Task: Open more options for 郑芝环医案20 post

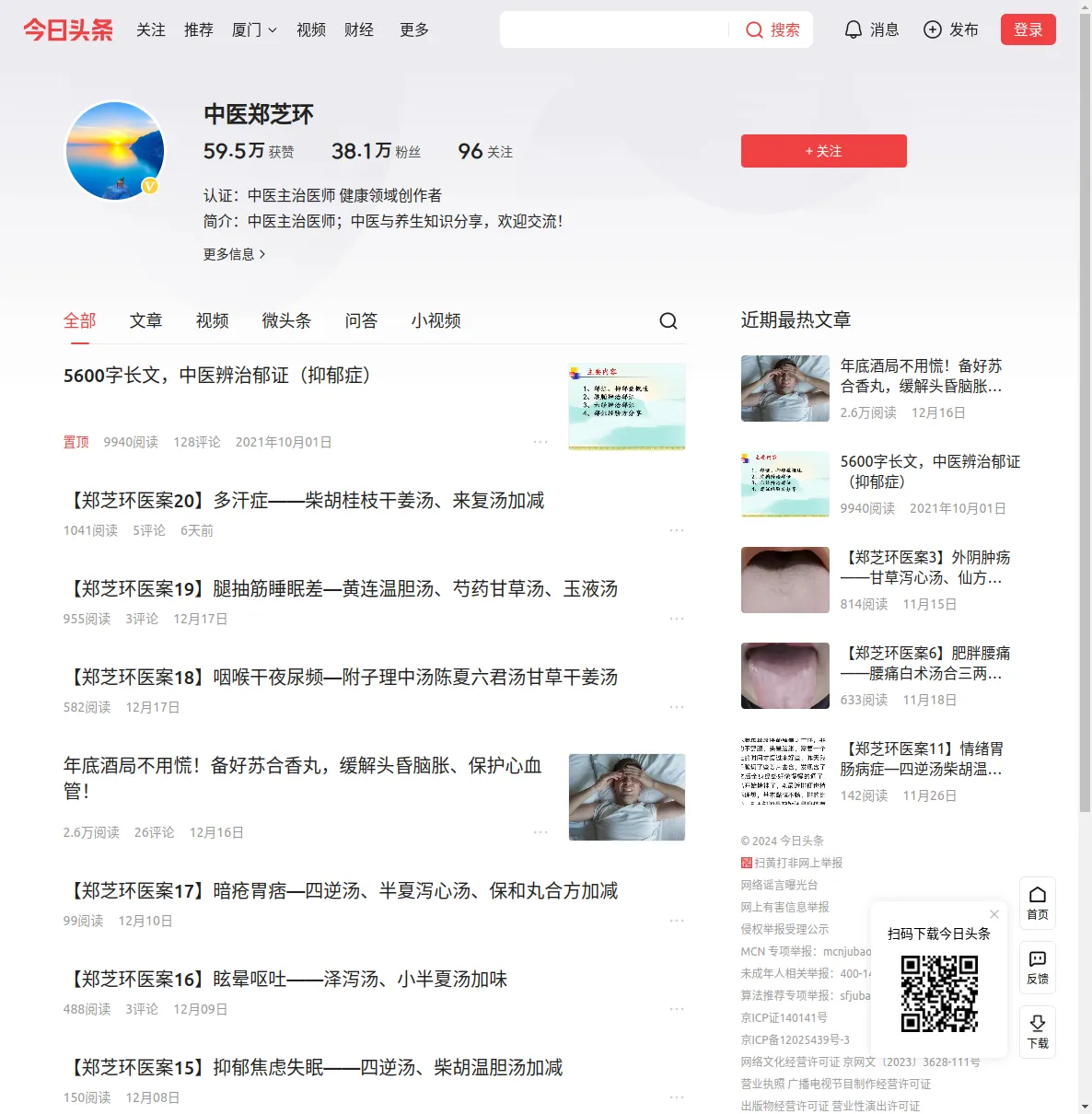Action: click(x=677, y=530)
